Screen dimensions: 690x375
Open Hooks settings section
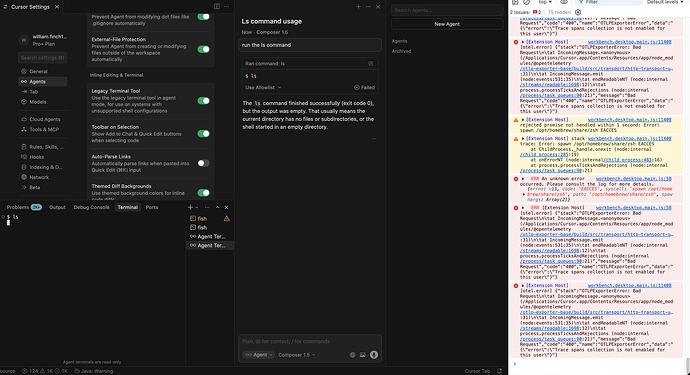[43, 157]
